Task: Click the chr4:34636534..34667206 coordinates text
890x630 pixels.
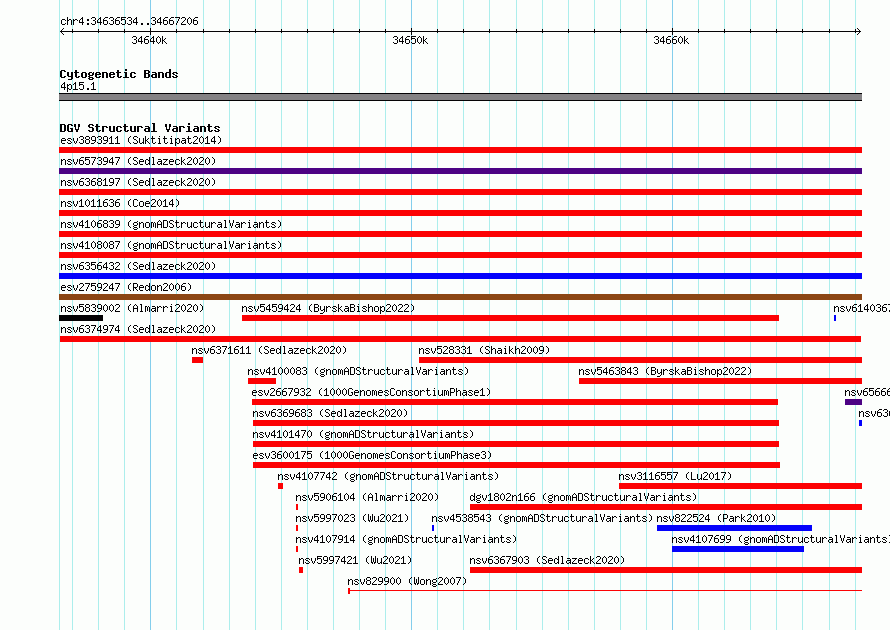Action: point(129,21)
